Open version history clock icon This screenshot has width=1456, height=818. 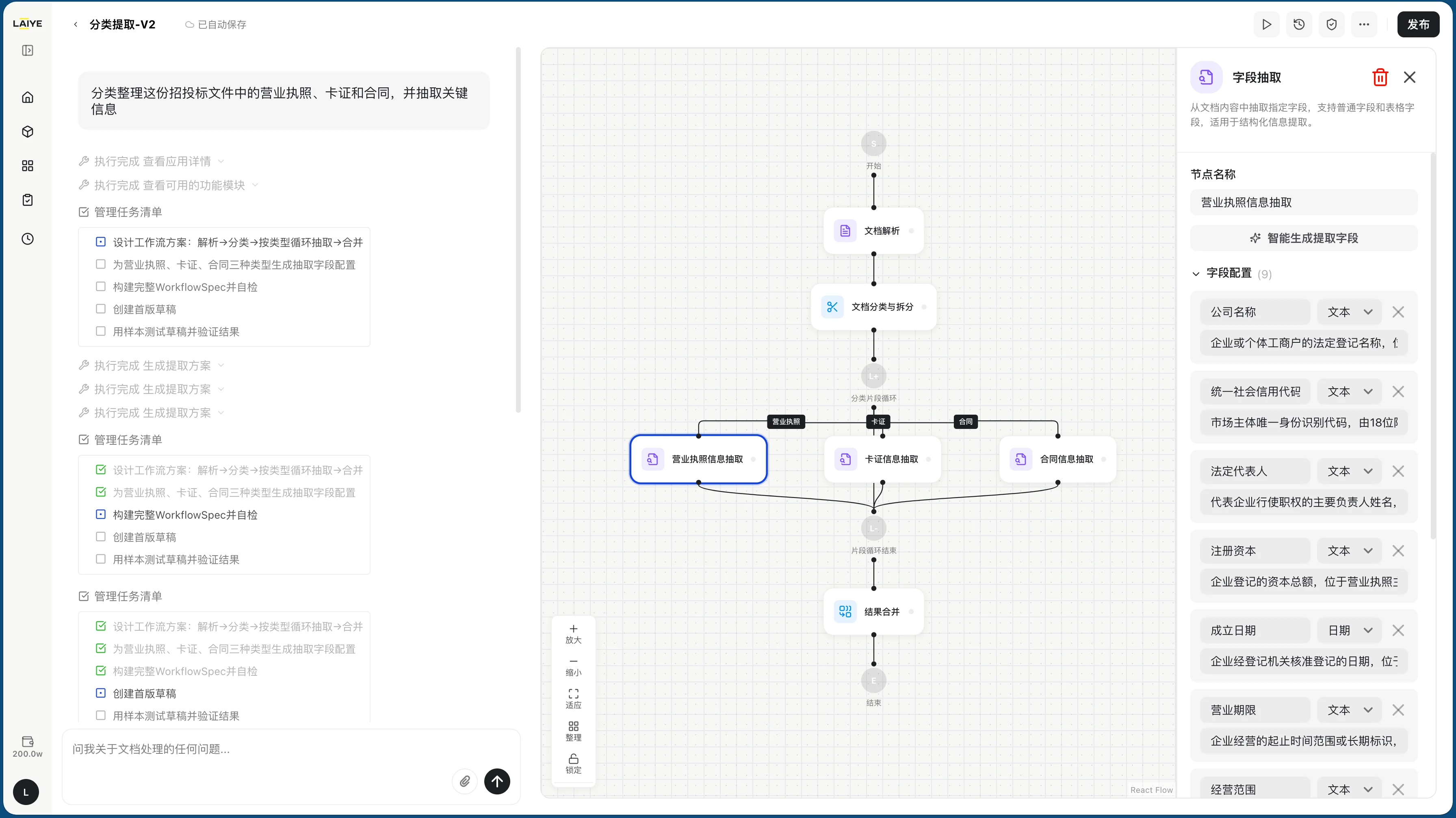1299,24
